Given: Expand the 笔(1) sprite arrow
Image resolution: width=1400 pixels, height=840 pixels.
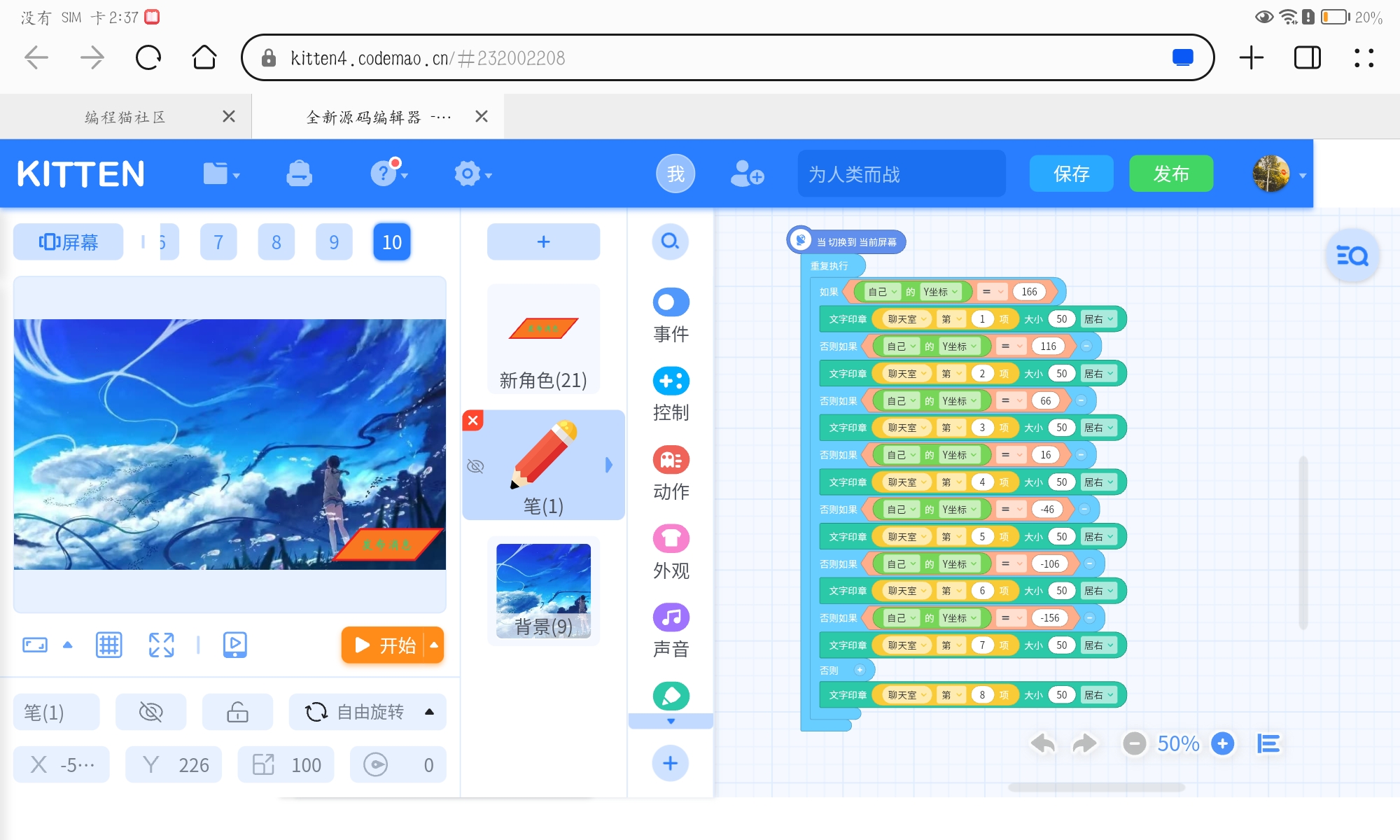Looking at the screenshot, I should point(609,465).
